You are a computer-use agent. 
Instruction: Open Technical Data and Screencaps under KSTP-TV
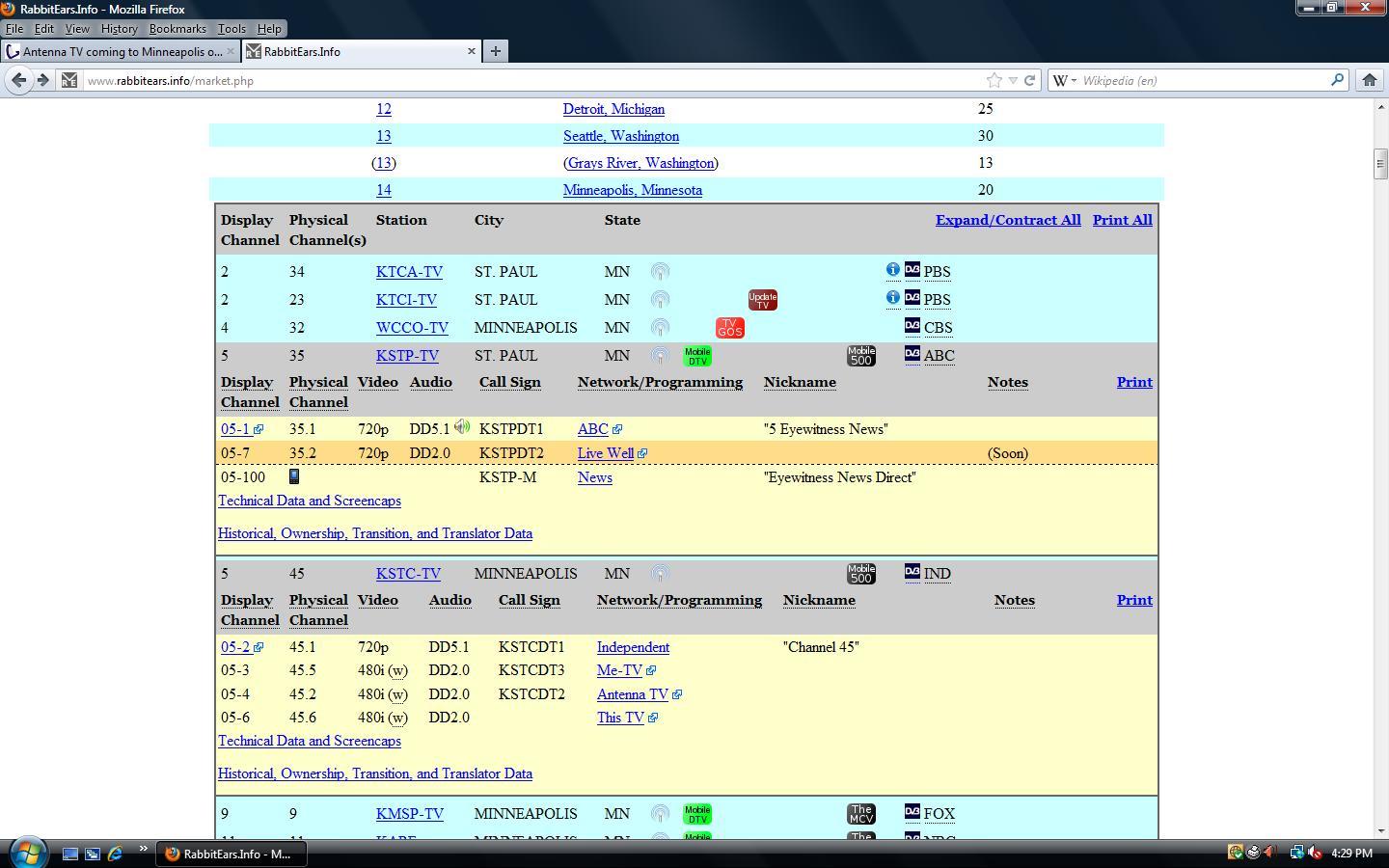pyautogui.click(x=310, y=501)
